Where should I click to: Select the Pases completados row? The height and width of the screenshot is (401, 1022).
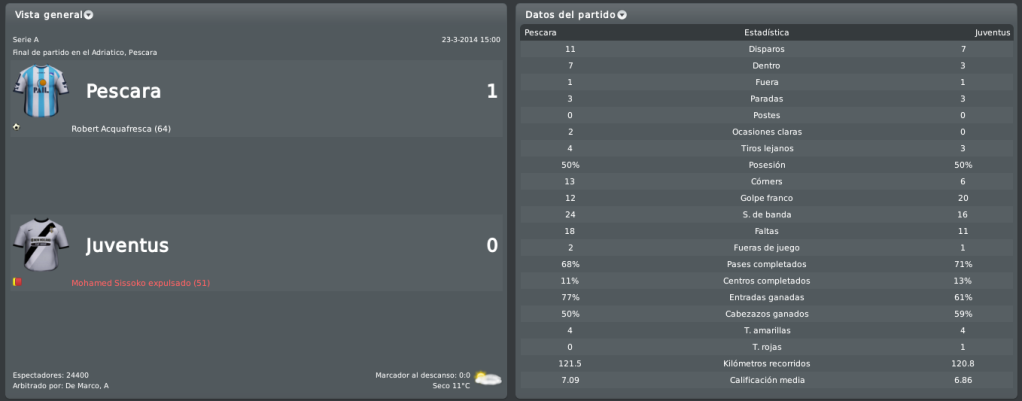[x=766, y=264]
